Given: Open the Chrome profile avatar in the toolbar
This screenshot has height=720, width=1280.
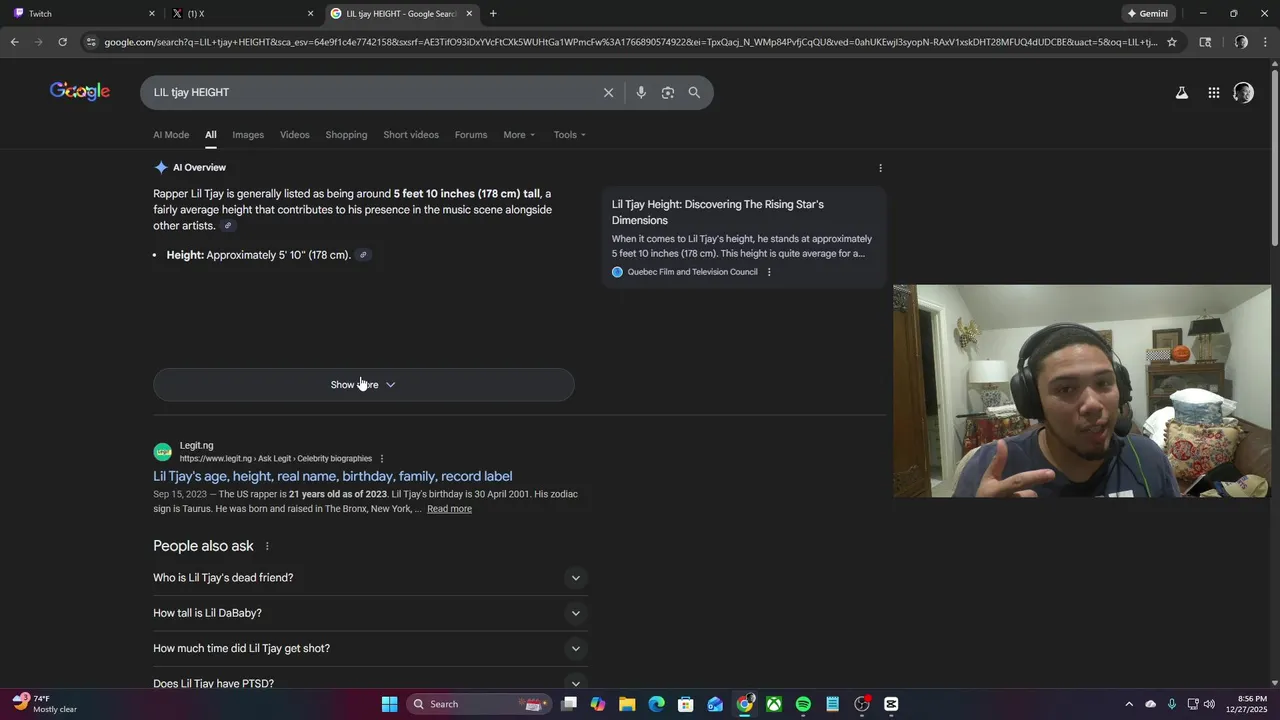Looking at the screenshot, I should pyautogui.click(x=1241, y=42).
